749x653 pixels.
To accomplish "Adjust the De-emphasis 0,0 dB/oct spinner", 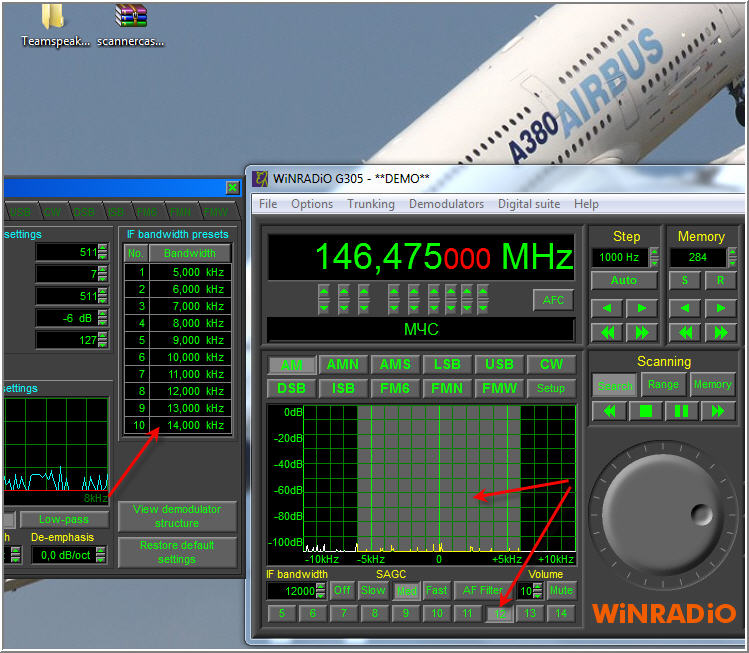I will tap(101, 555).
